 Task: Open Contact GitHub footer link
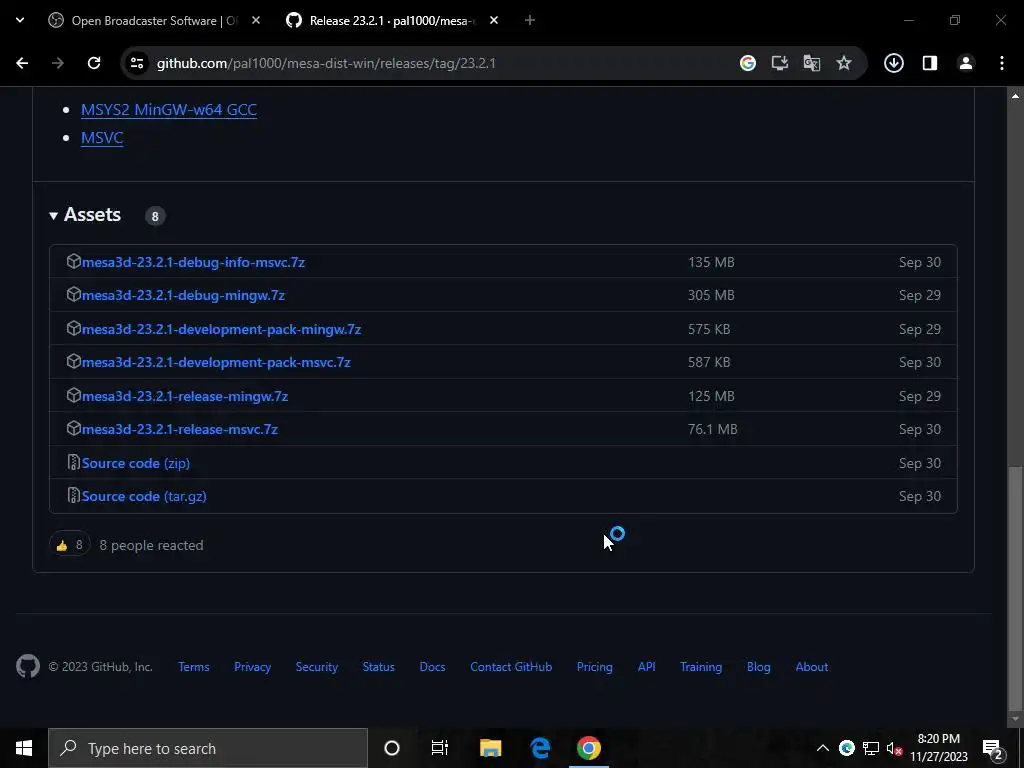point(511,667)
